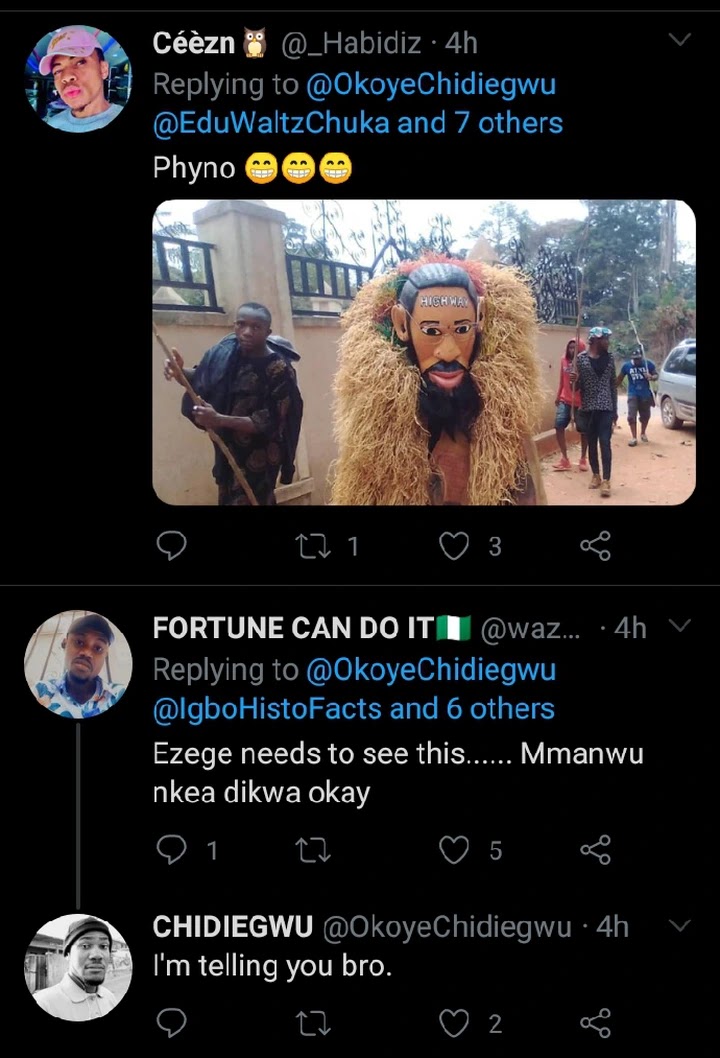Expand menu arrow on FORTUNE CAN DO IT tweet
Screen dimensions: 720x1058
click(679, 626)
